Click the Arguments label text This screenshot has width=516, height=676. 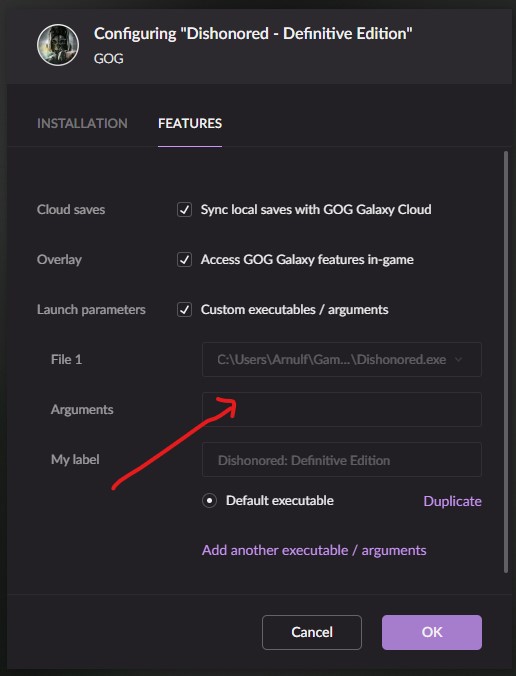point(82,410)
